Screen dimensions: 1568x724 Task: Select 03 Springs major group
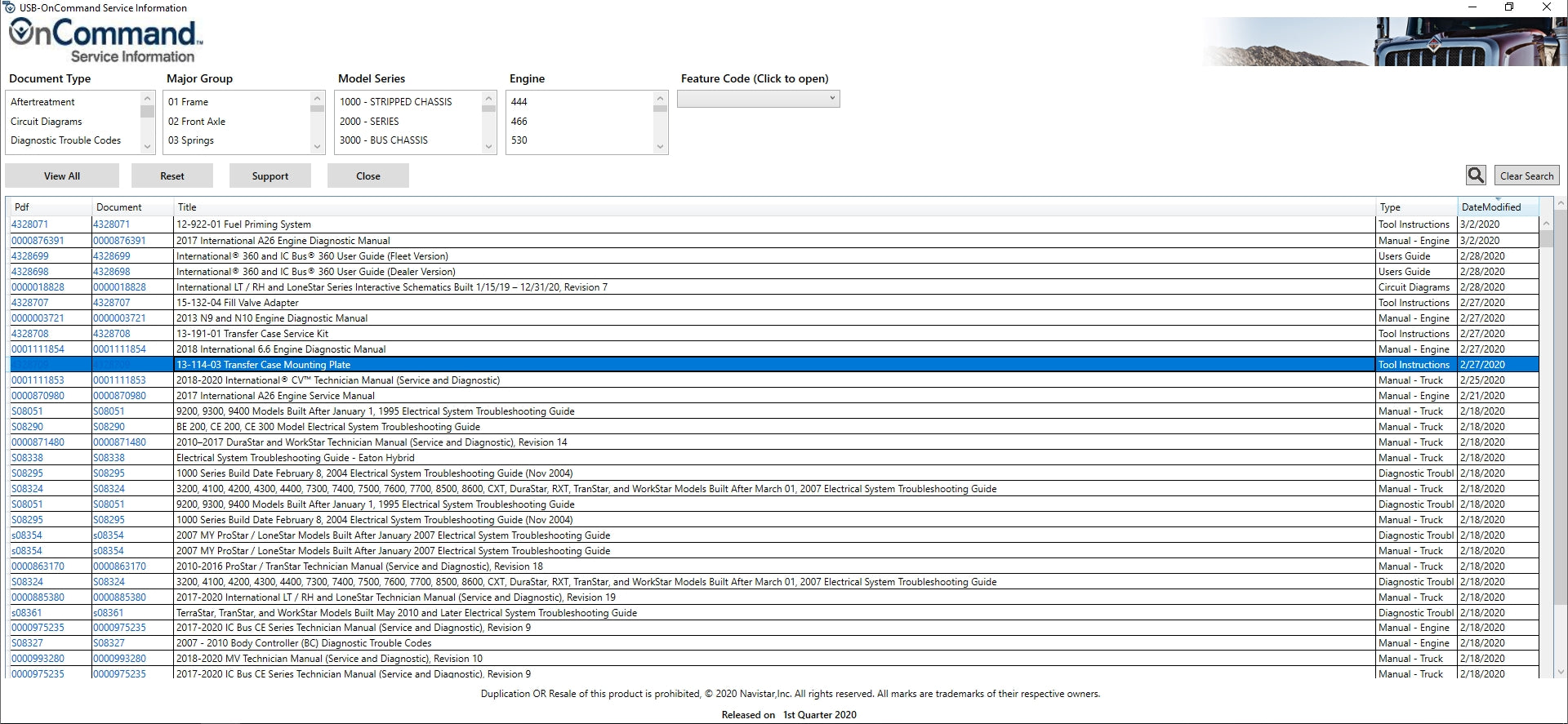pyautogui.click(x=191, y=140)
